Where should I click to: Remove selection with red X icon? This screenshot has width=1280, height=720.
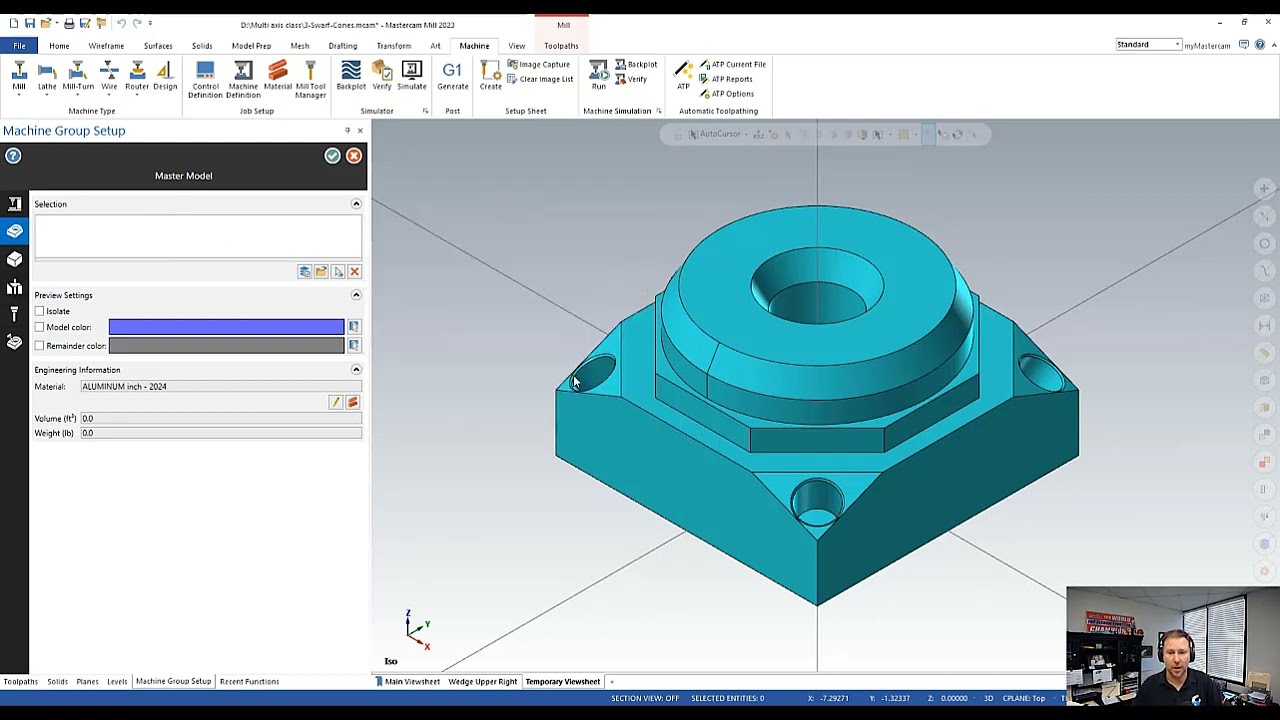(x=354, y=272)
